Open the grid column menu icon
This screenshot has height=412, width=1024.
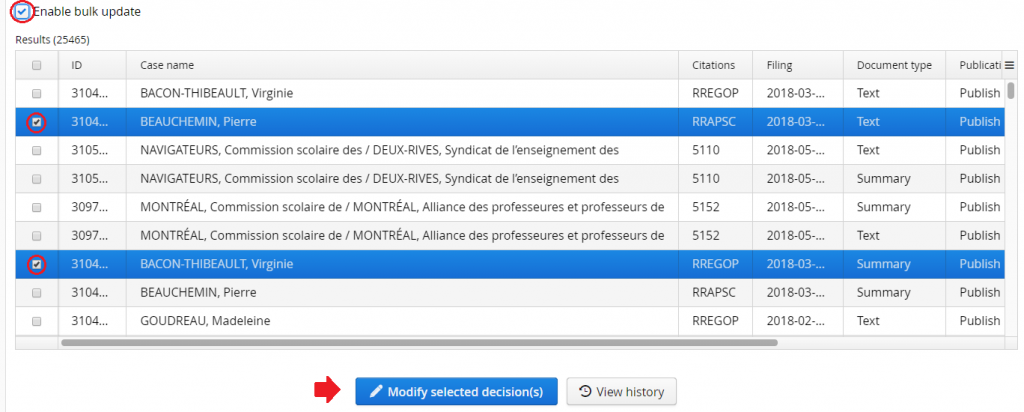coord(1009,65)
